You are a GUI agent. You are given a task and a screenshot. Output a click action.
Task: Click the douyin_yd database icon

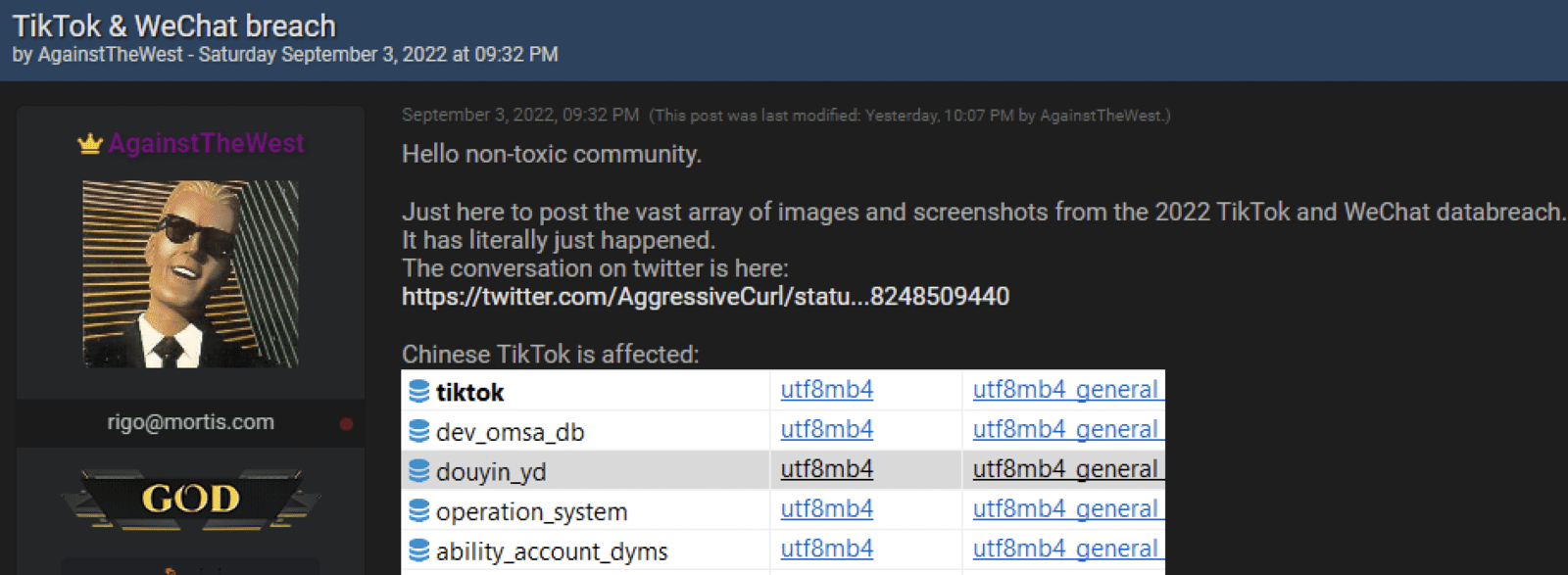[418, 471]
